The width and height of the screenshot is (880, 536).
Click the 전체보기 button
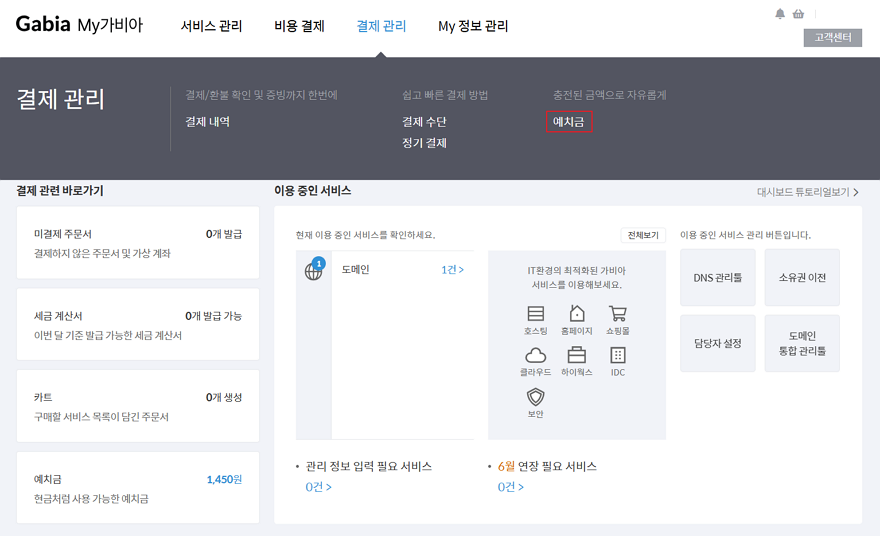pyautogui.click(x=643, y=235)
